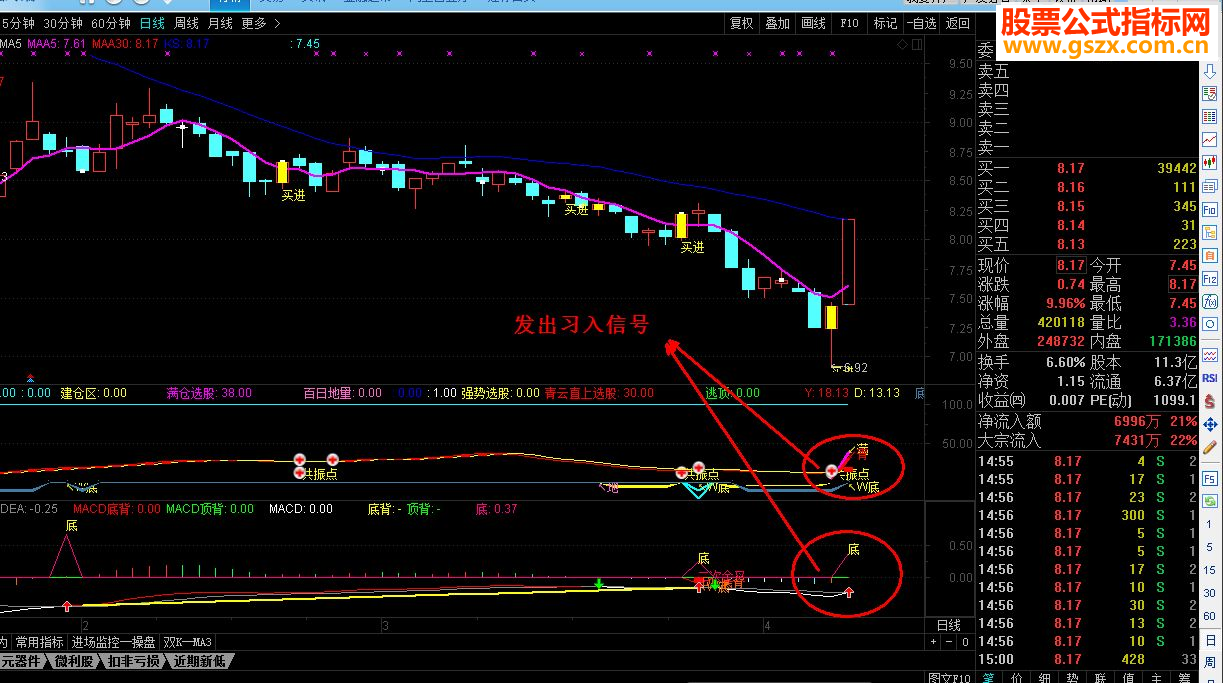The height and width of the screenshot is (683, 1223).
Task: Select the 日 daily button in right sidebar
Action: [1209, 640]
